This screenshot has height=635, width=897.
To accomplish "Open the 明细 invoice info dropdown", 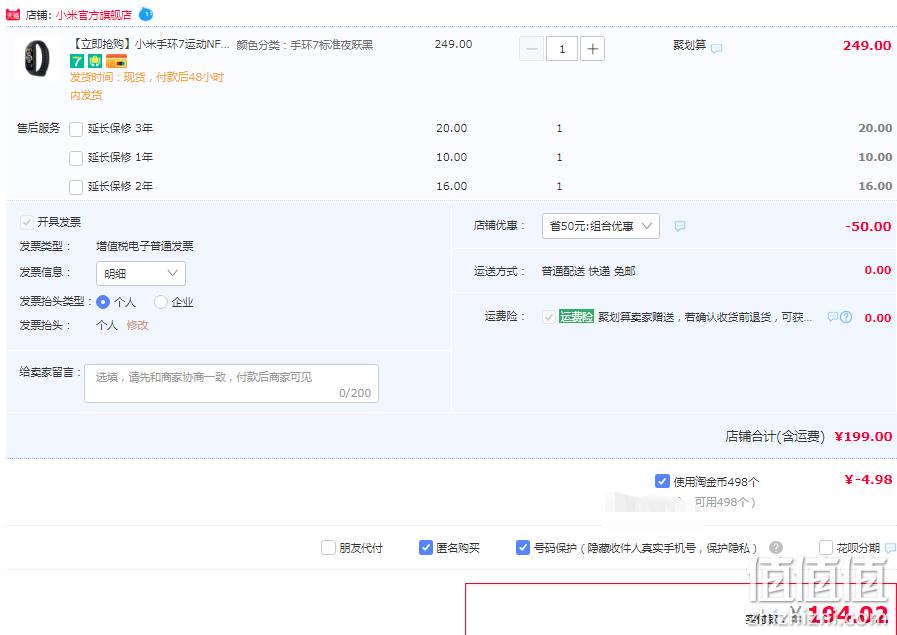I will pos(141,273).
